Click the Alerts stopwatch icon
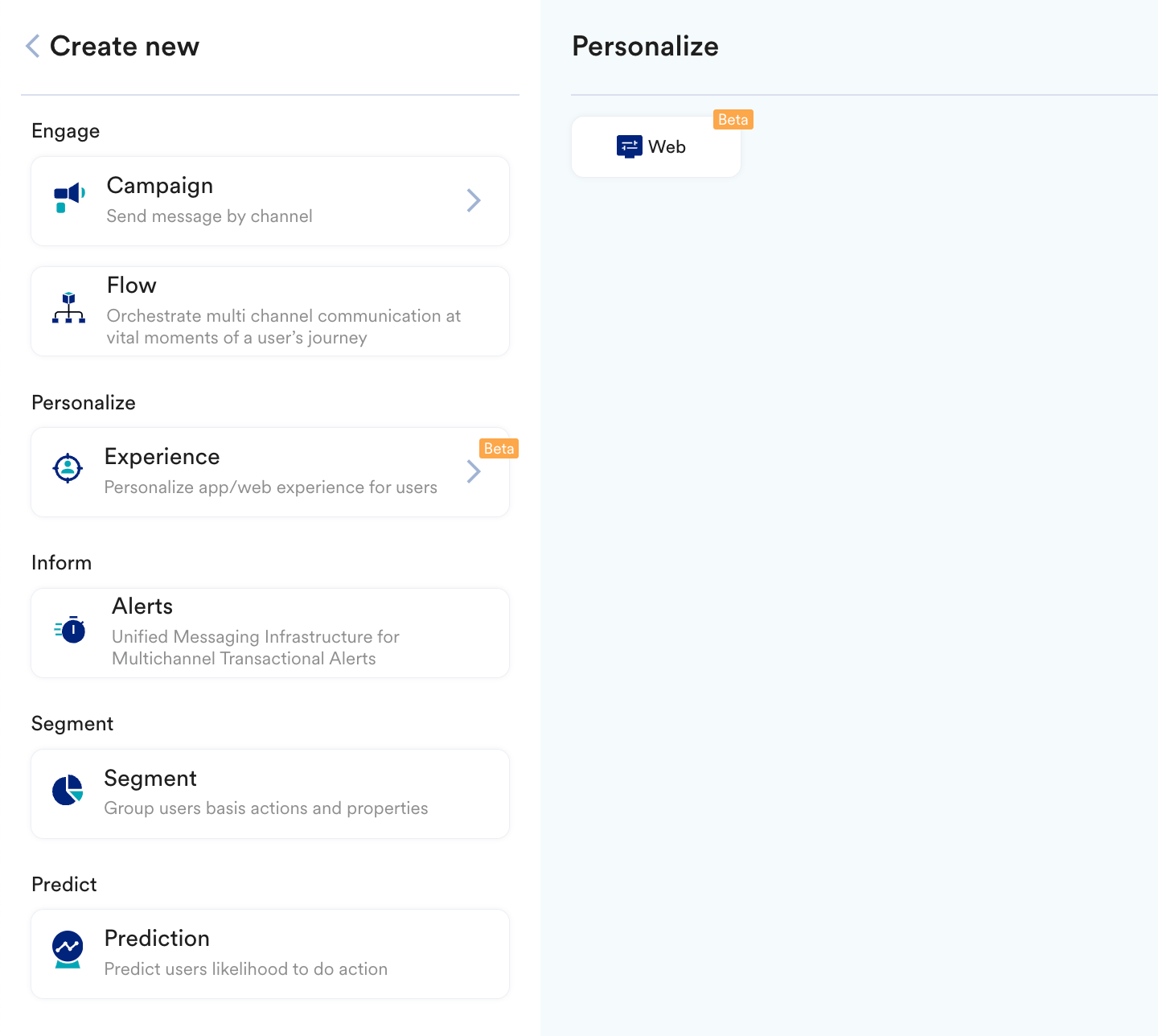The height and width of the screenshot is (1036, 1158). tap(70, 629)
